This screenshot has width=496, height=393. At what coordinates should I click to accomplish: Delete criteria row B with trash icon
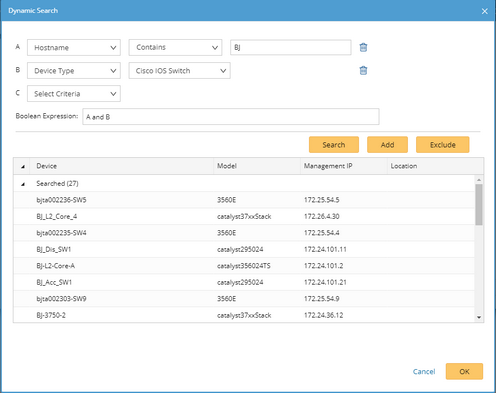pos(363,70)
